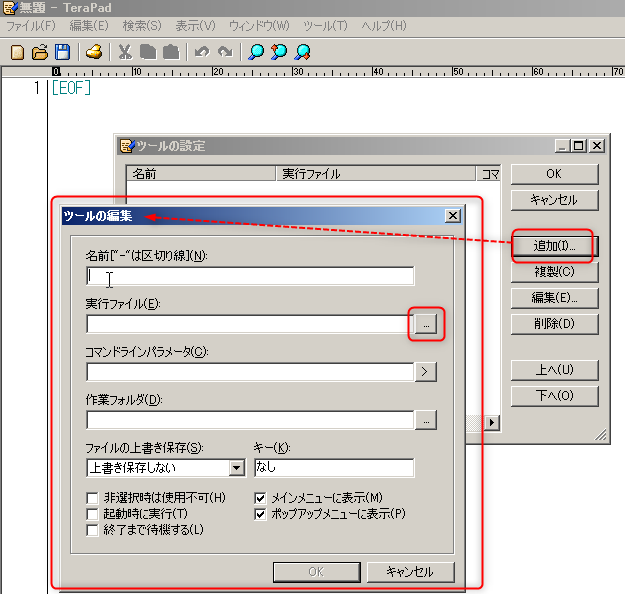625x594 pixels.
Task: Click the [EOF] marker in the editor
Action: pyautogui.click(x=71, y=88)
